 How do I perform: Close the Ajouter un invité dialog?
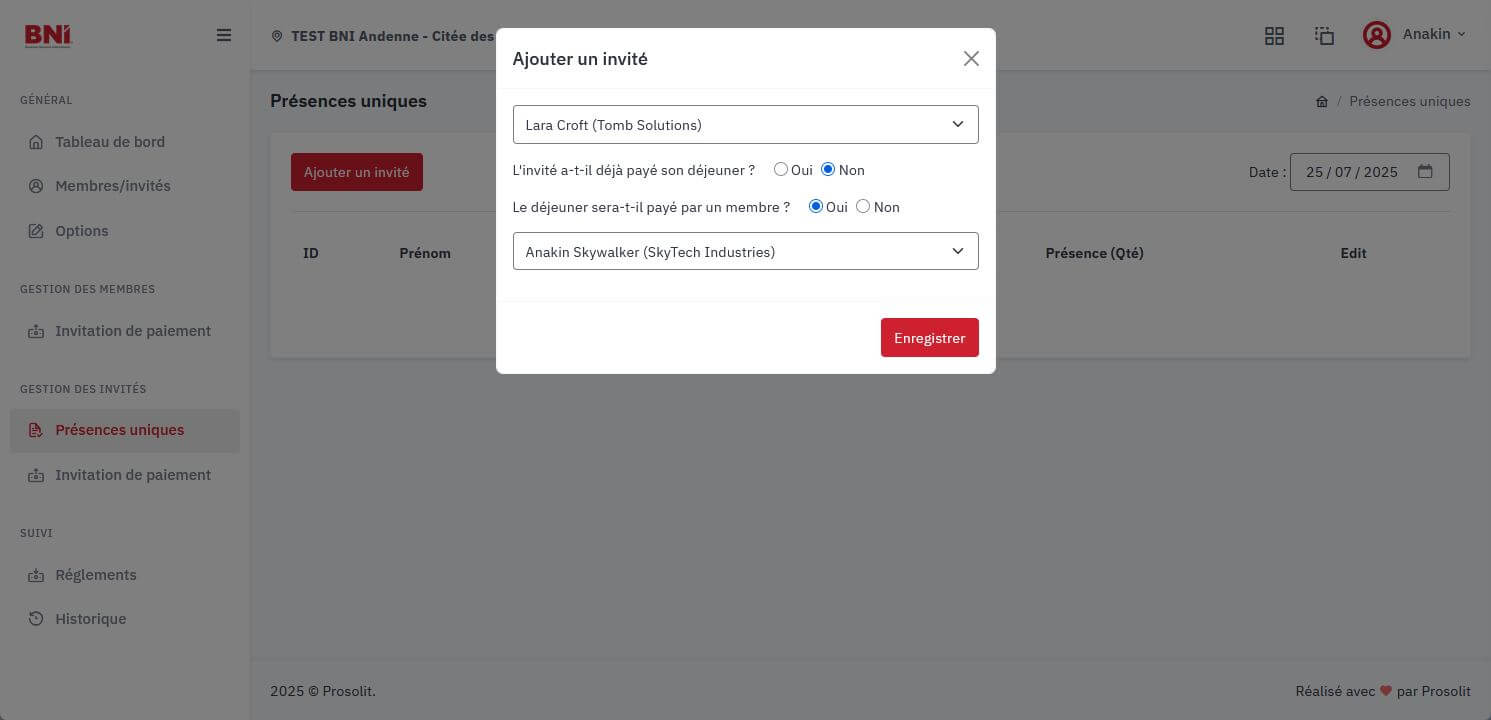point(971,59)
